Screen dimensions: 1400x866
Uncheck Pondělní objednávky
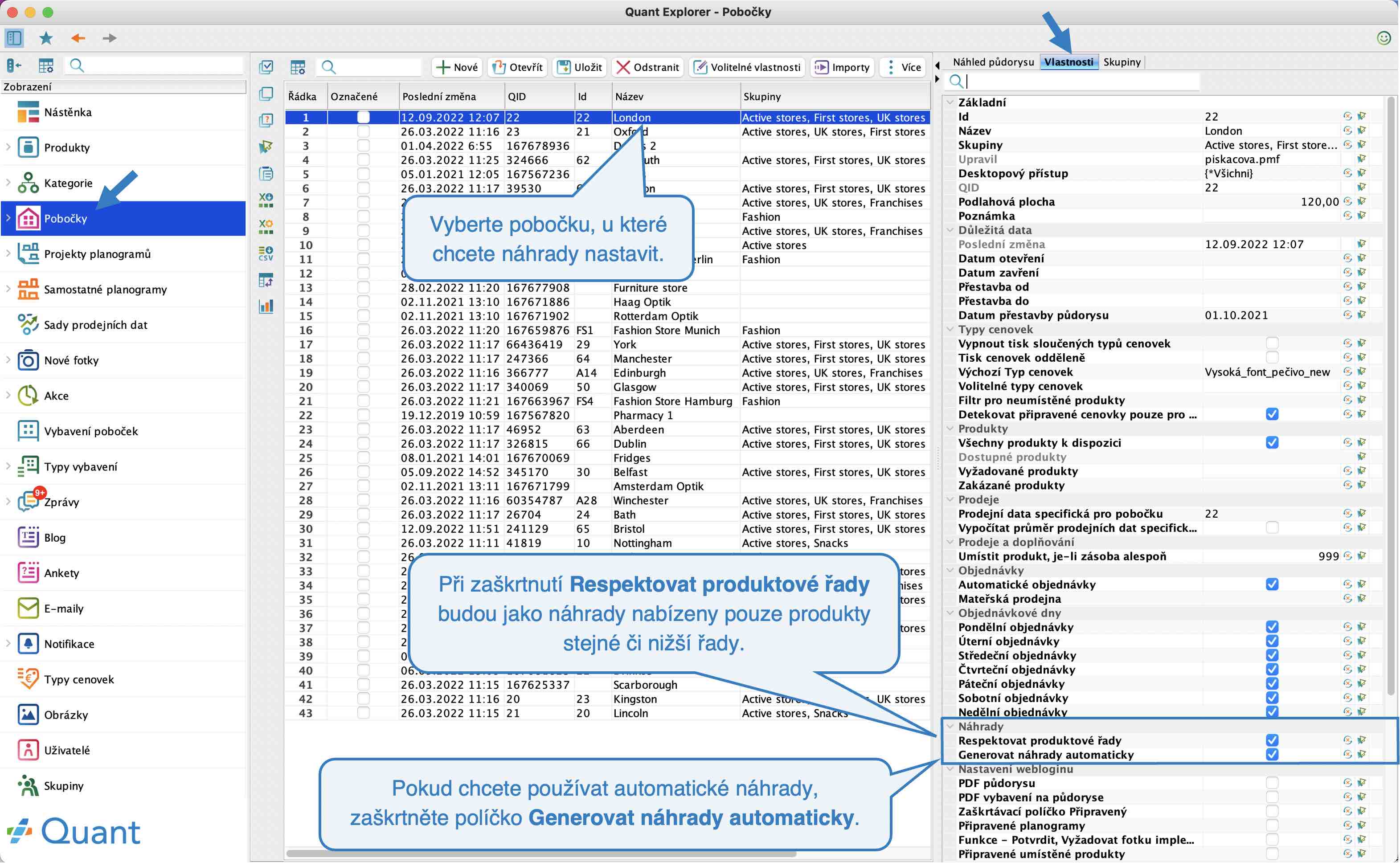(x=1272, y=628)
